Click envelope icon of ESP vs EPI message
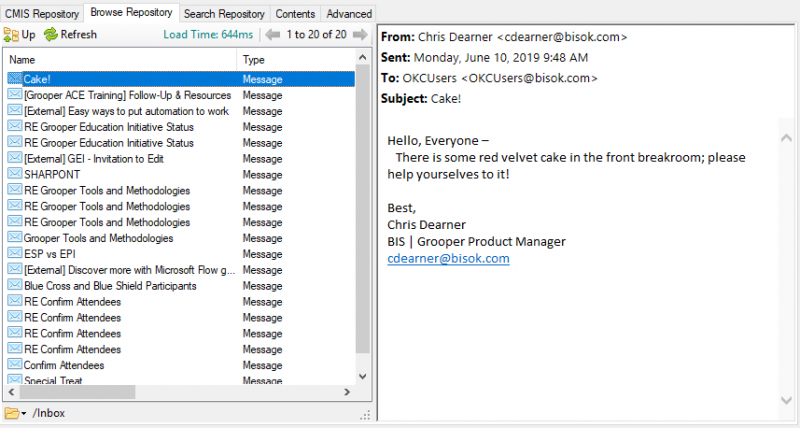This screenshot has width=800, height=428. click(15, 253)
